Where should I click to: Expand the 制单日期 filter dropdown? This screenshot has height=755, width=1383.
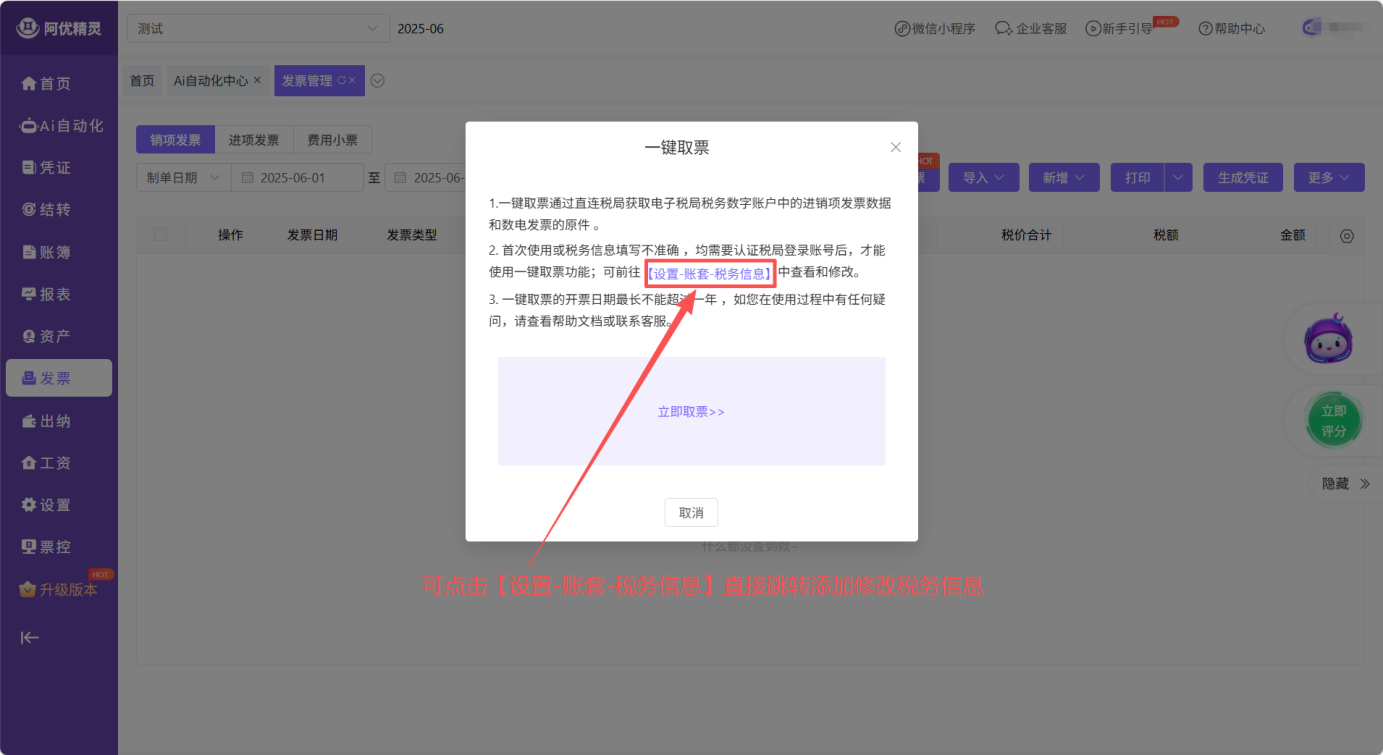tap(182, 178)
